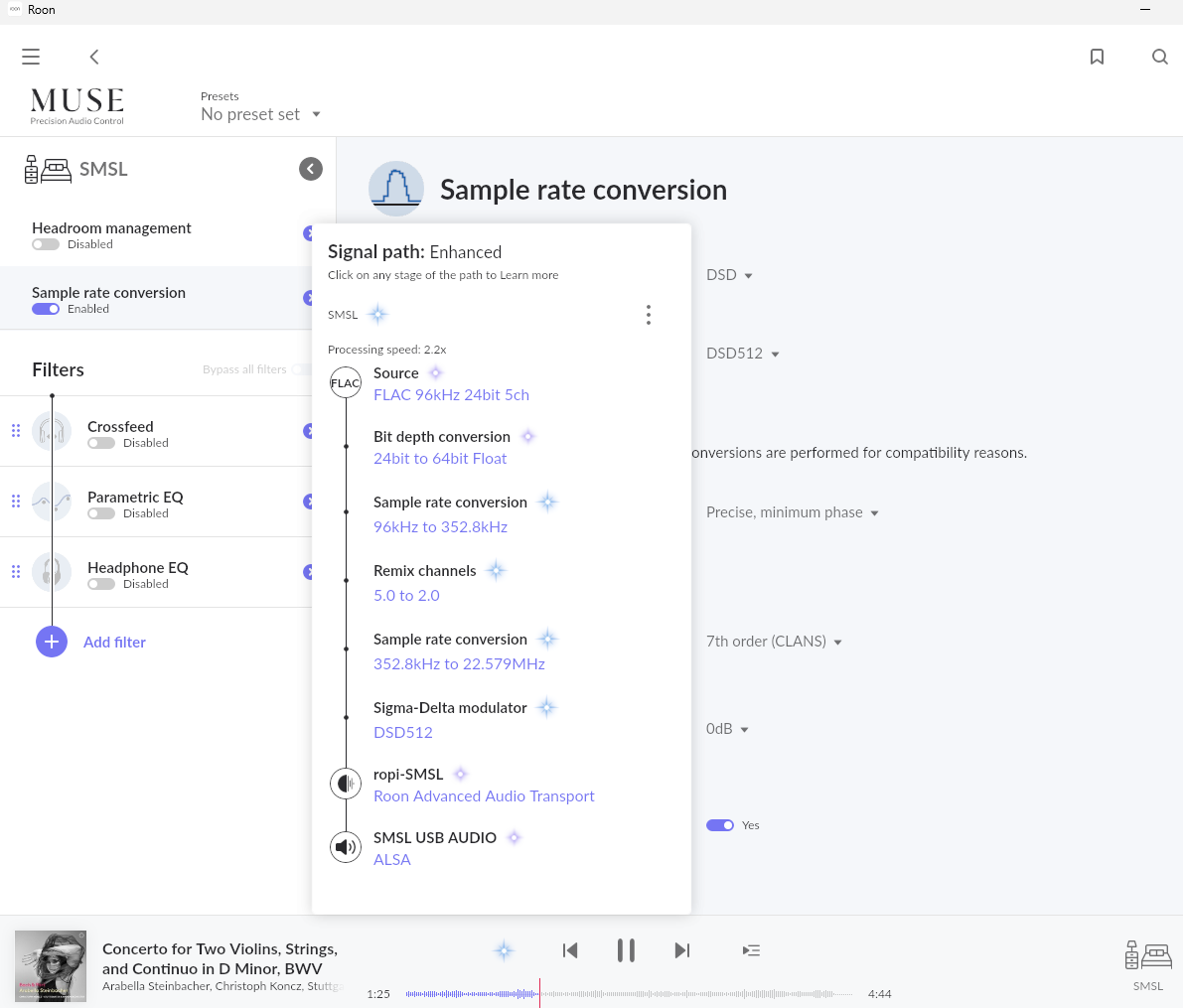Click the star beside Sigma-Delta modulator
This screenshot has height=1008, width=1183.
[x=547, y=708]
